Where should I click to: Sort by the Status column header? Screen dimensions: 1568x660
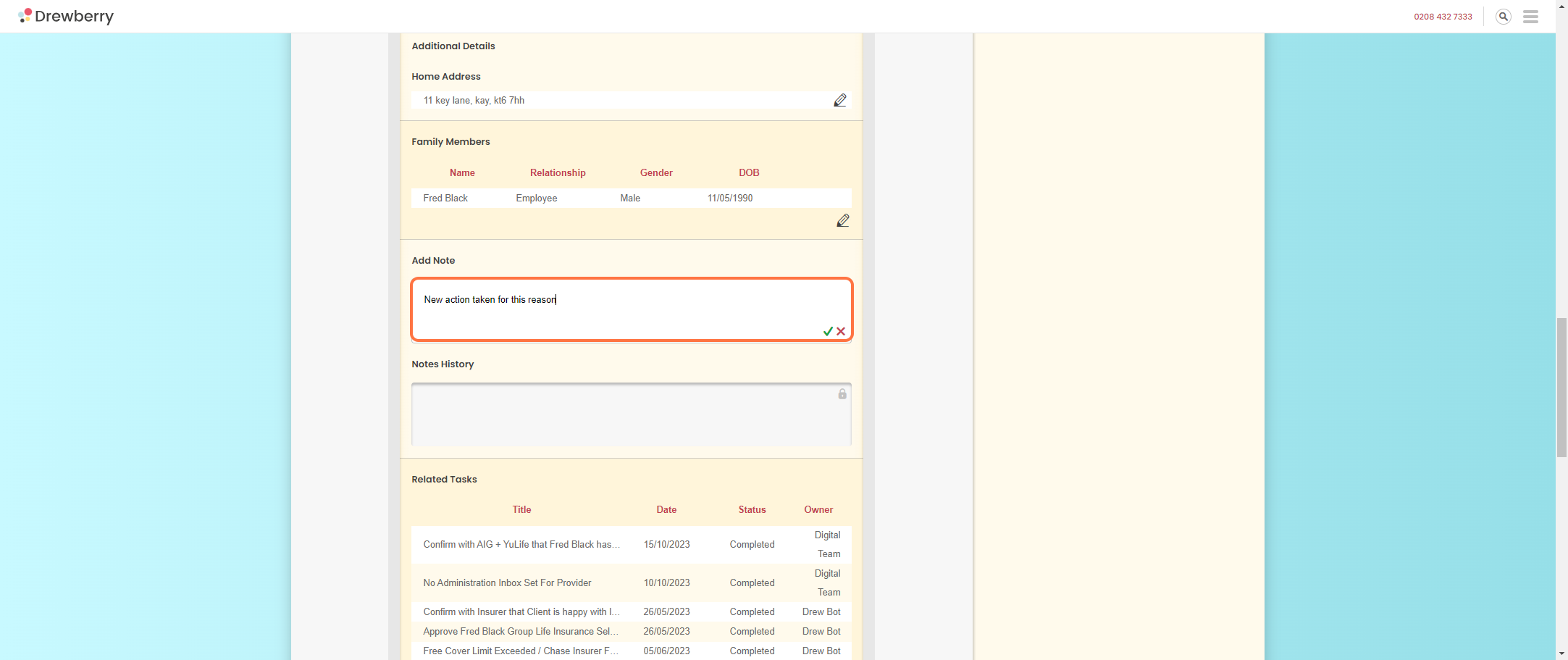coord(752,509)
